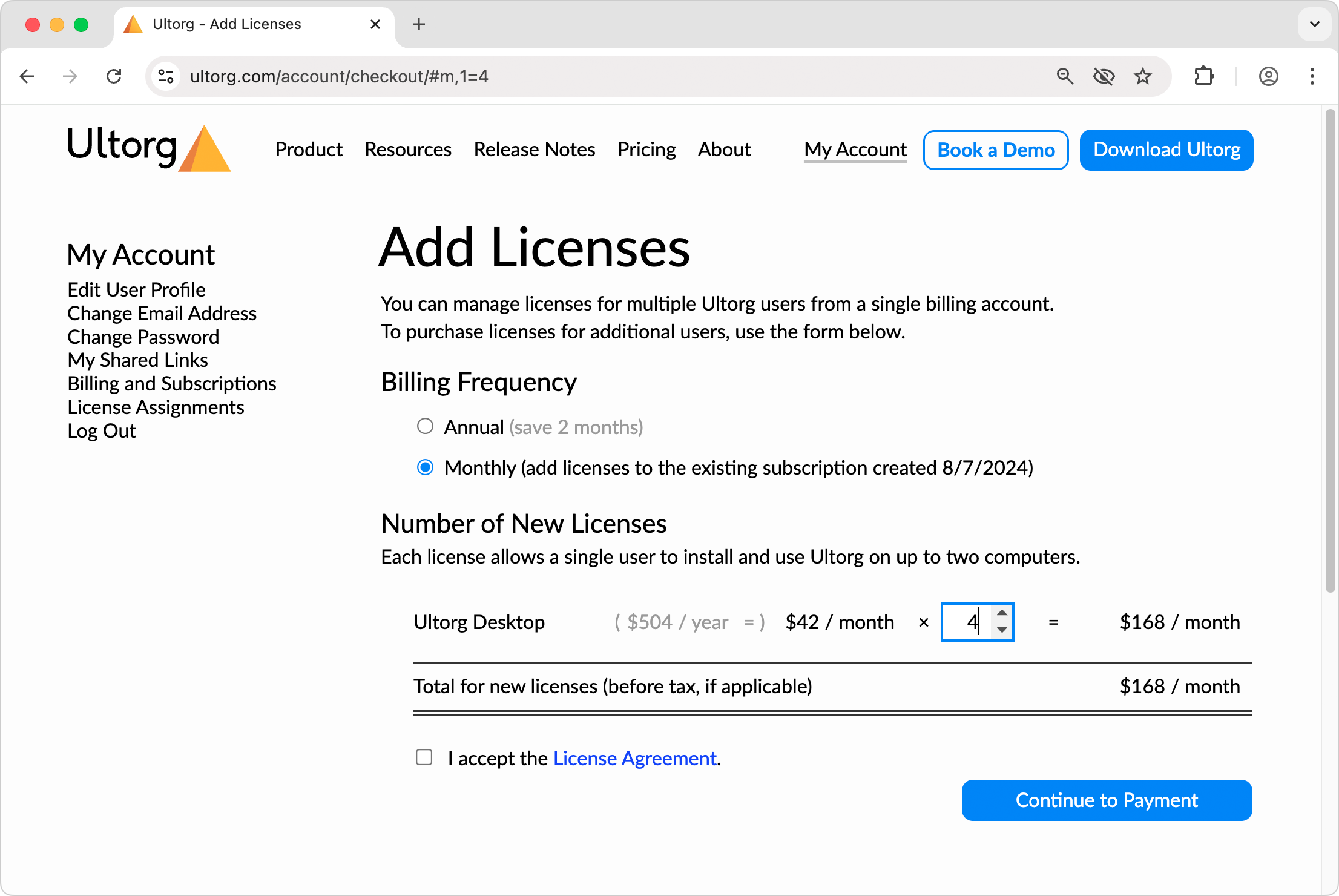Open the dropdown chevron at the window's top right
Screen dimensions: 1339x896
pyautogui.click(x=1314, y=24)
